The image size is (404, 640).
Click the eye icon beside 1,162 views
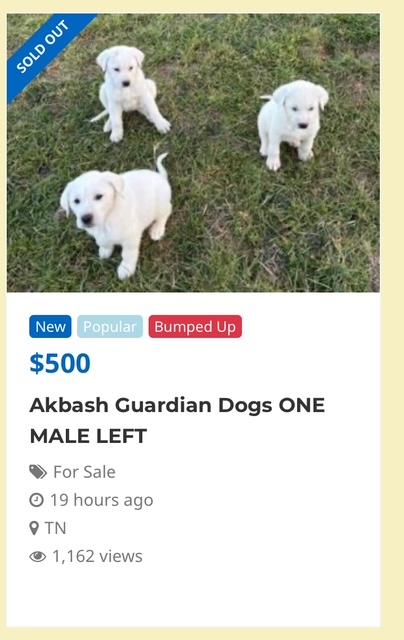38,556
